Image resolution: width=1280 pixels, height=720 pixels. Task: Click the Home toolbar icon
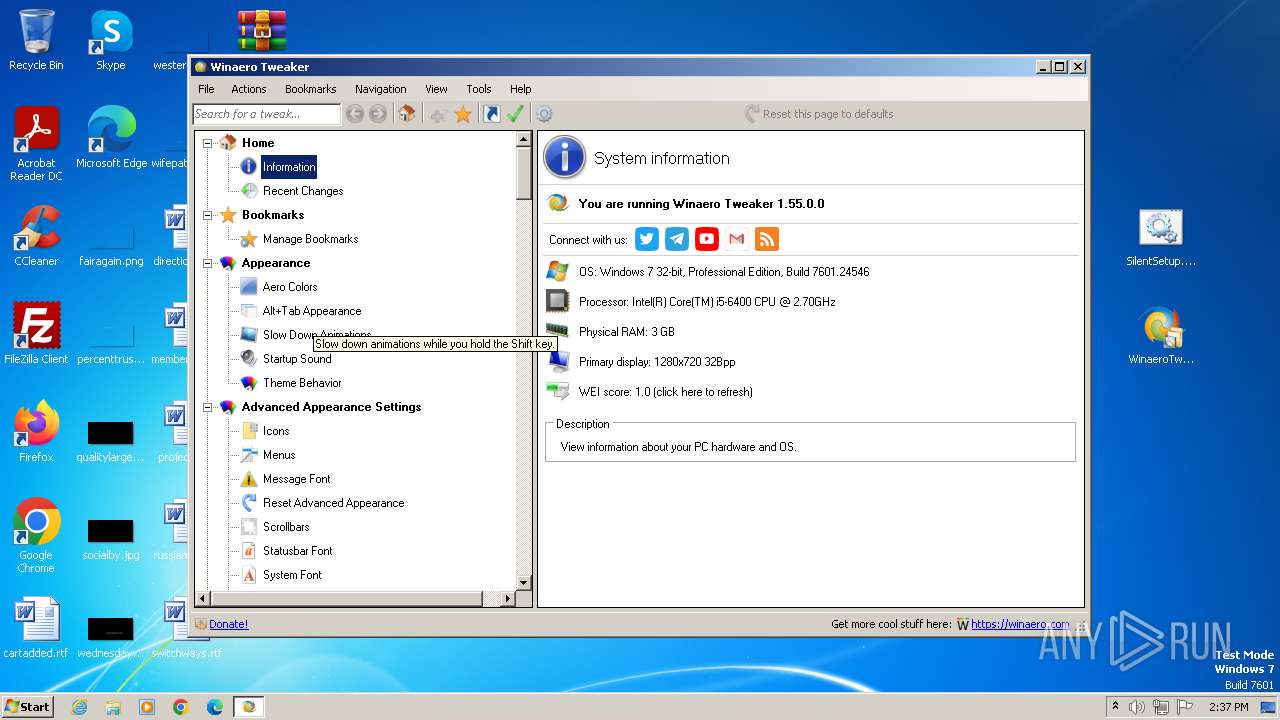(406, 114)
